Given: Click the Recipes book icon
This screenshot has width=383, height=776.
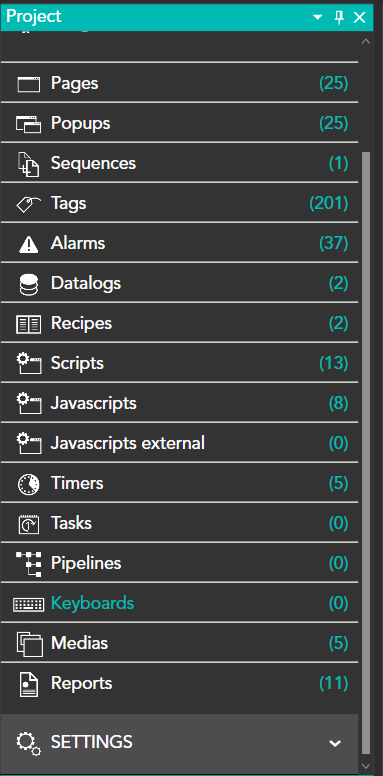Looking at the screenshot, I should (x=28, y=324).
